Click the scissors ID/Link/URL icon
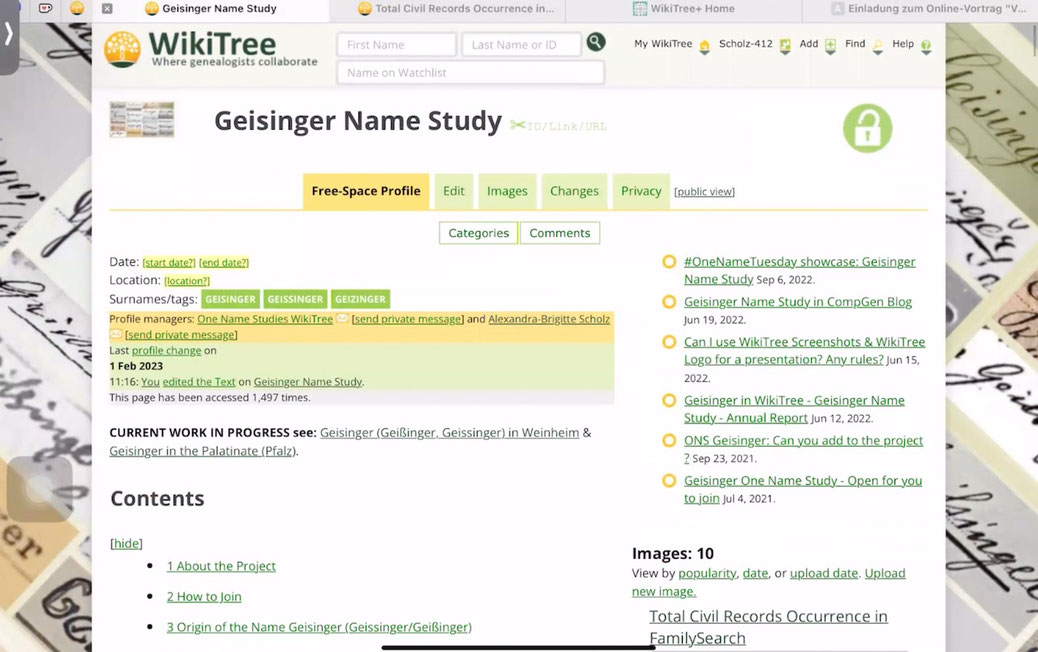 pos(518,125)
